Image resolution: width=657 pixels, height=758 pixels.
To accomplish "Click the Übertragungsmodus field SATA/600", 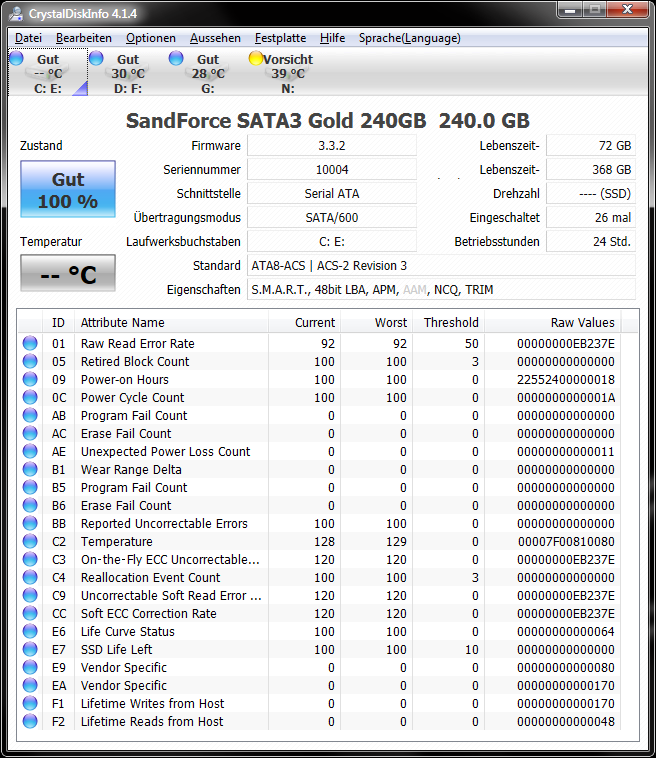I will [332, 218].
